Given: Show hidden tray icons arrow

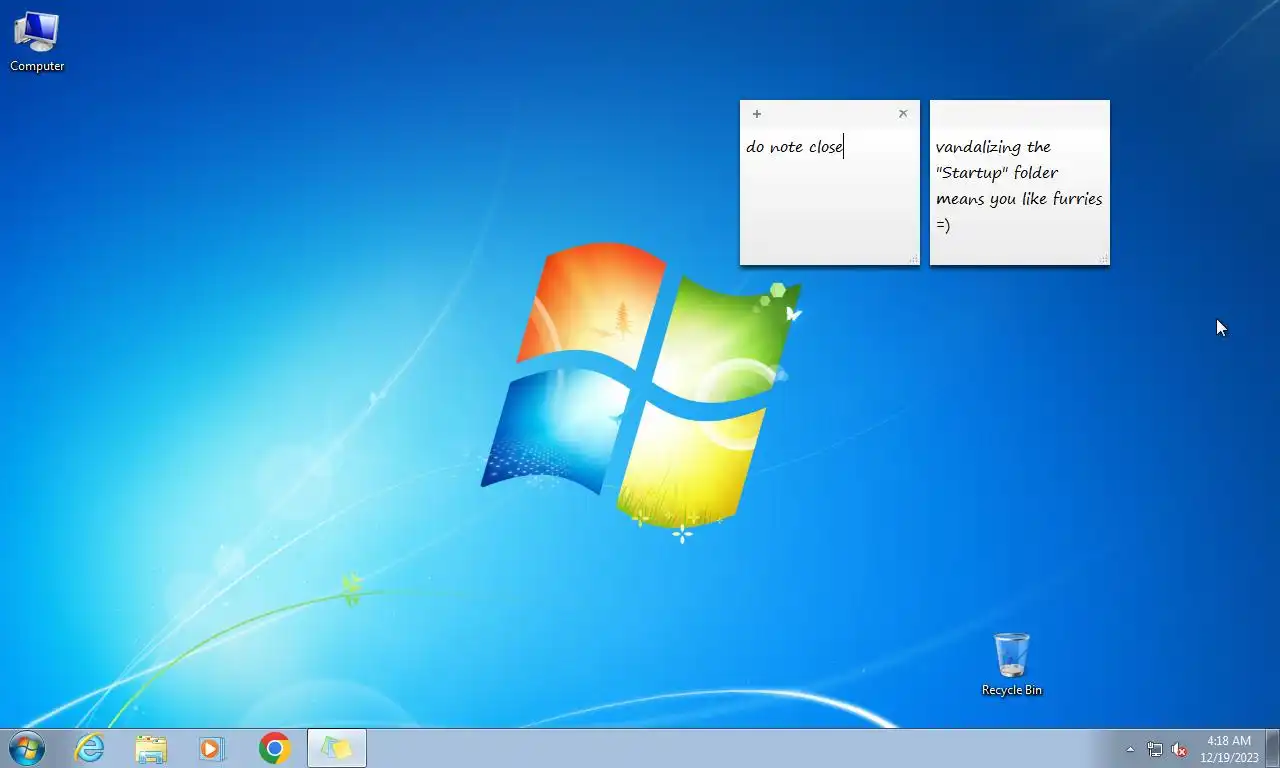Looking at the screenshot, I should click(x=1131, y=749).
